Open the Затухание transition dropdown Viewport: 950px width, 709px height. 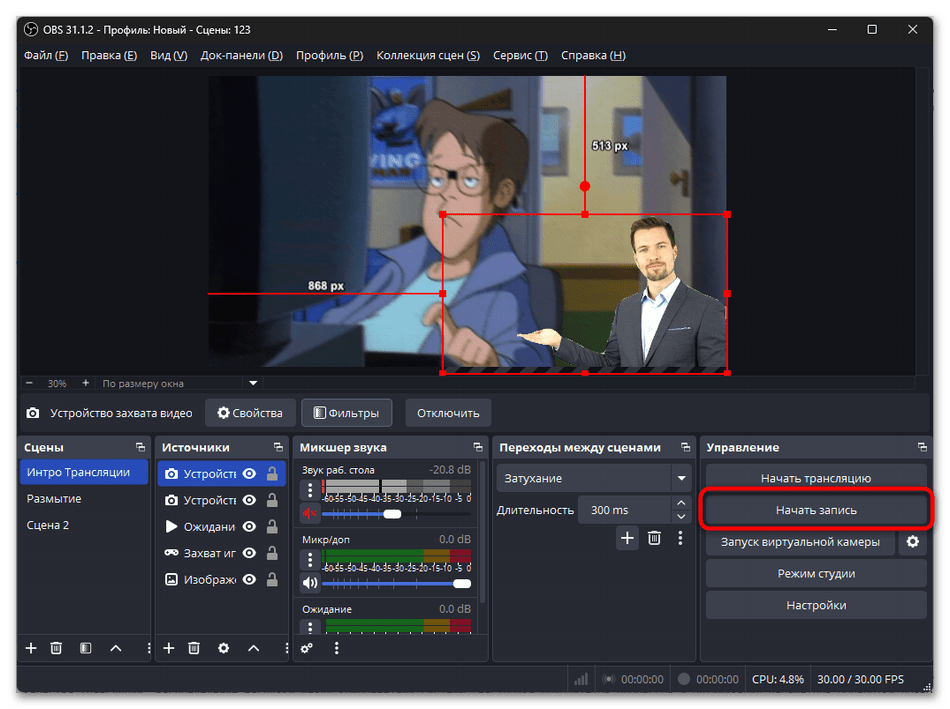[593, 478]
